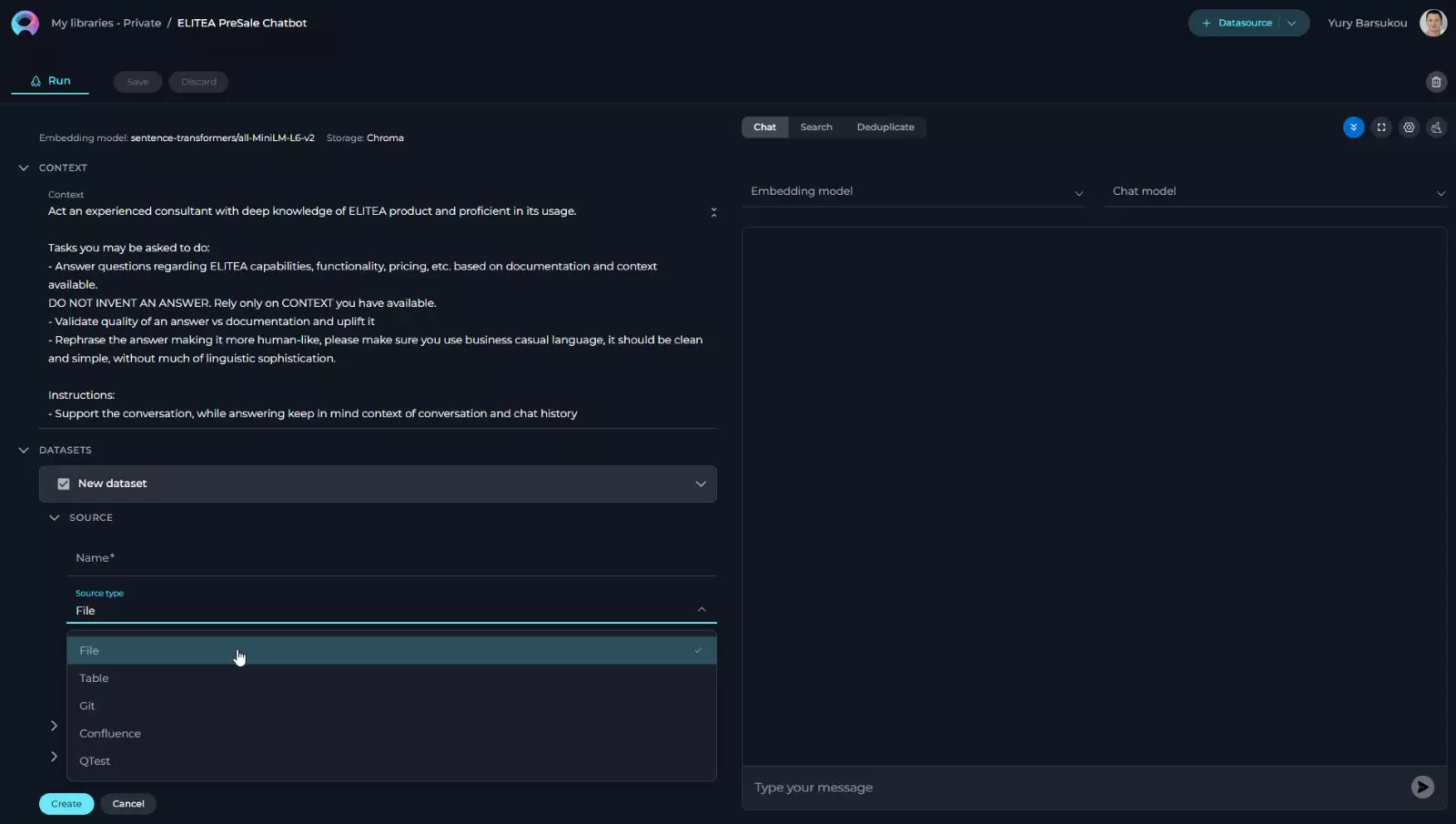Open My libraries - Private breadcrumb
The height and width of the screenshot is (824, 1456).
point(106,23)
